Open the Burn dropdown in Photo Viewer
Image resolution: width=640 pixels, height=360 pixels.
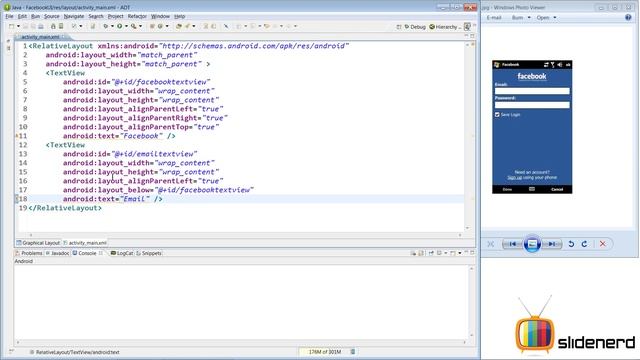(521, 18)
